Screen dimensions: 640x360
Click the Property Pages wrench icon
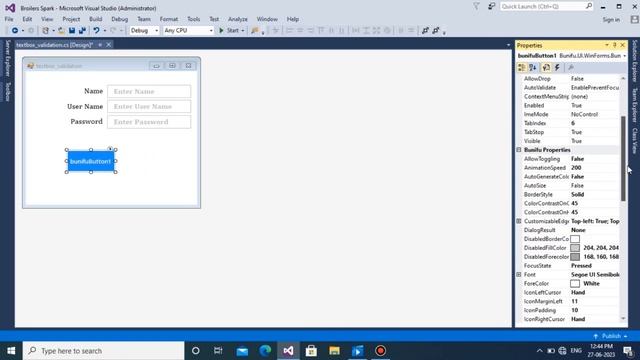click(571, 68)
